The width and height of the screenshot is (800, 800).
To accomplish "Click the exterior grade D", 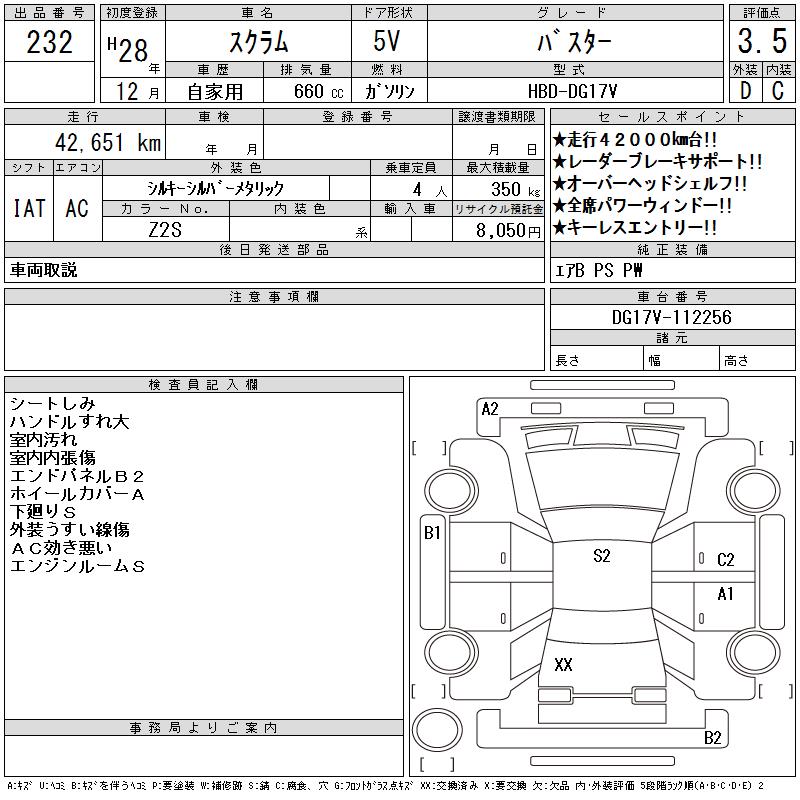I will [745, 90].
